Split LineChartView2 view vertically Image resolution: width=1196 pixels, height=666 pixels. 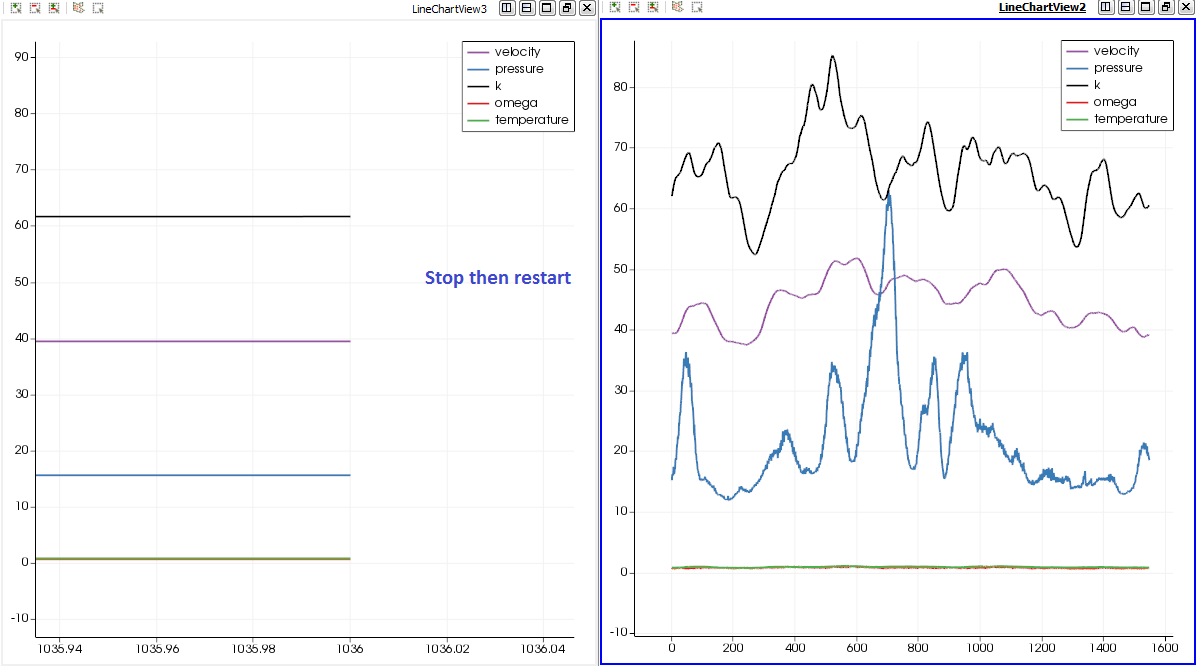(1126, 7)
